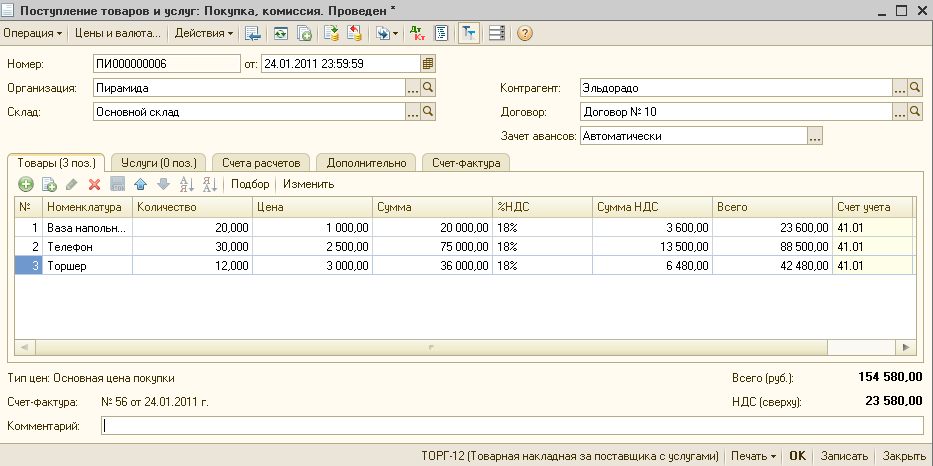The height and width of the screenshot is (466, 933).
Task: Open Операция dropdown menu
Action: pyautogui.click(x=33, y=33)
